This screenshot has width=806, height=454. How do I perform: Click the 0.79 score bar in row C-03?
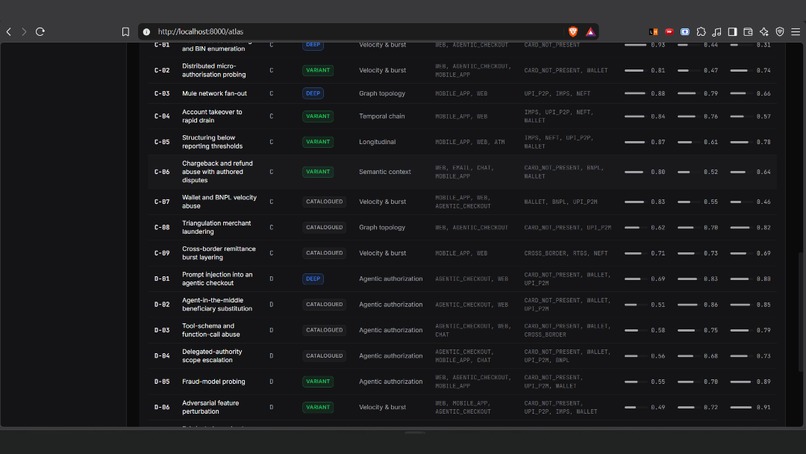tap(686, 94)
